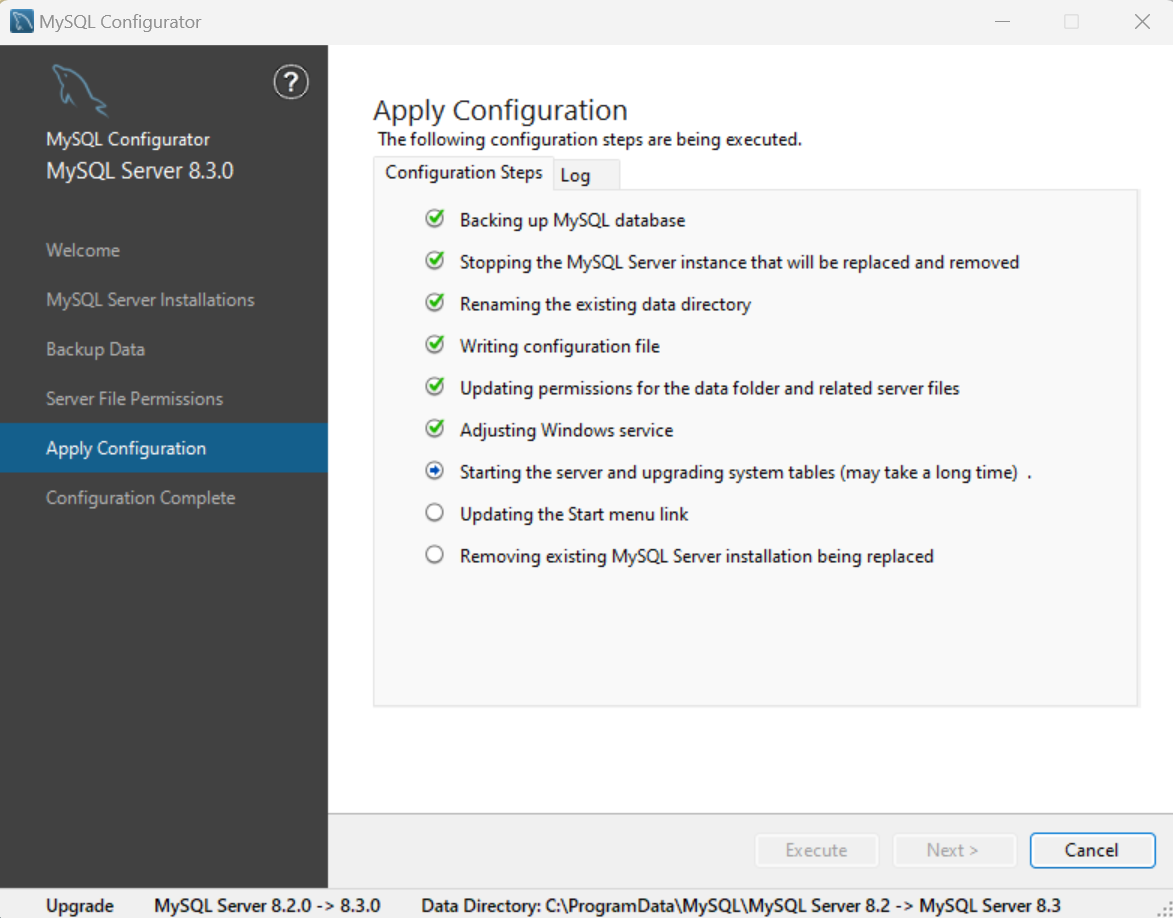Image resolution: width=1173 pixels, height=918 pixels.
Task: Click the check mark beside Renaming the existing data directory
Action: click(434, 302)
